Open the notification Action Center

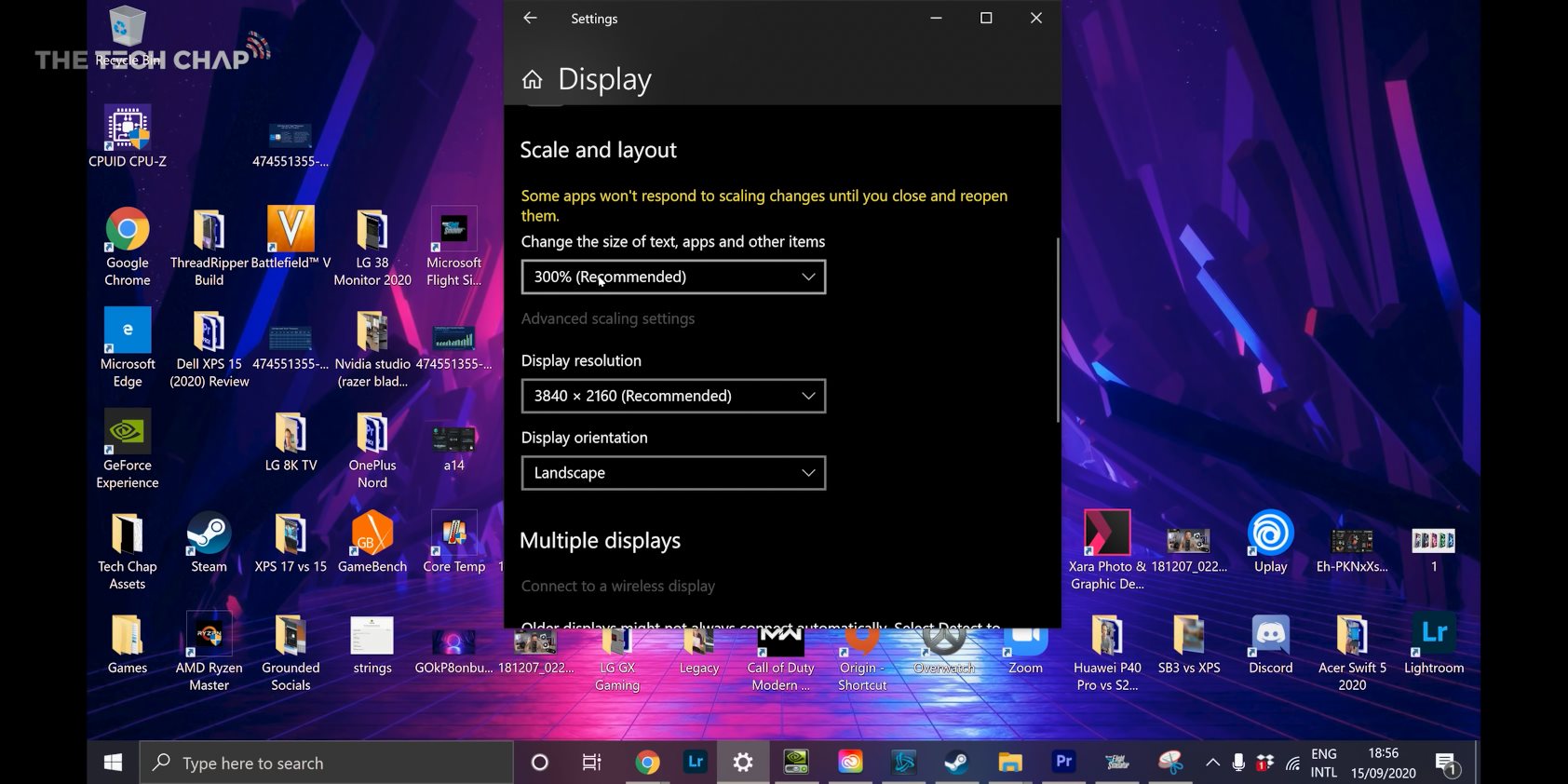click(x=1446, y=764)
